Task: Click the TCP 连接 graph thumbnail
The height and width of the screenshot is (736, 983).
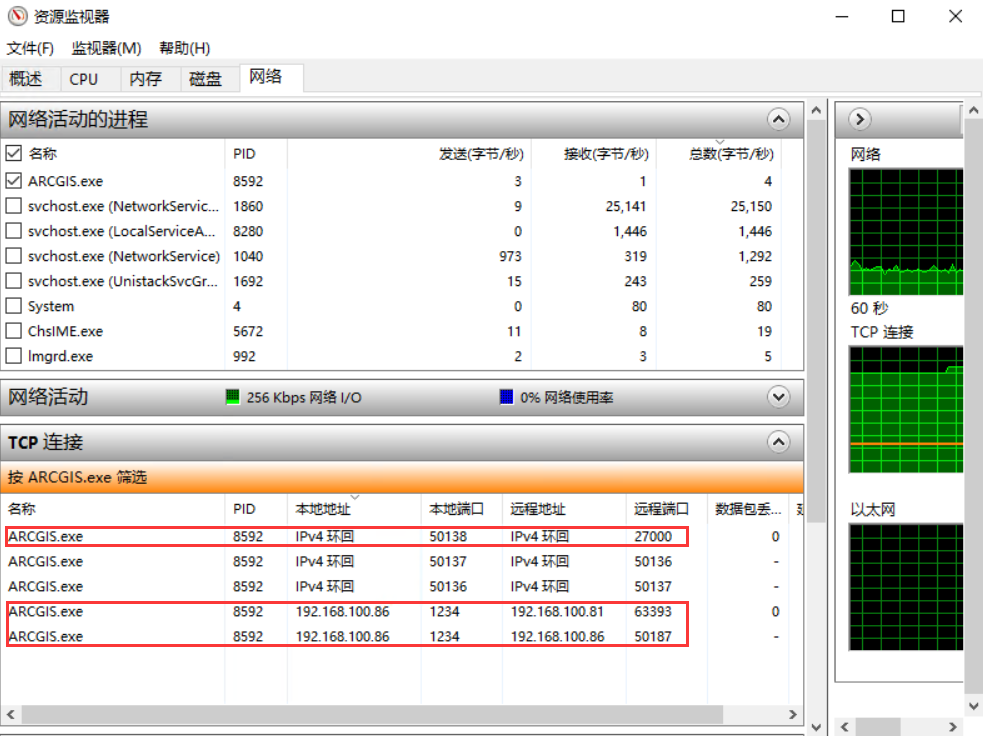Action: tap(905, 408)
